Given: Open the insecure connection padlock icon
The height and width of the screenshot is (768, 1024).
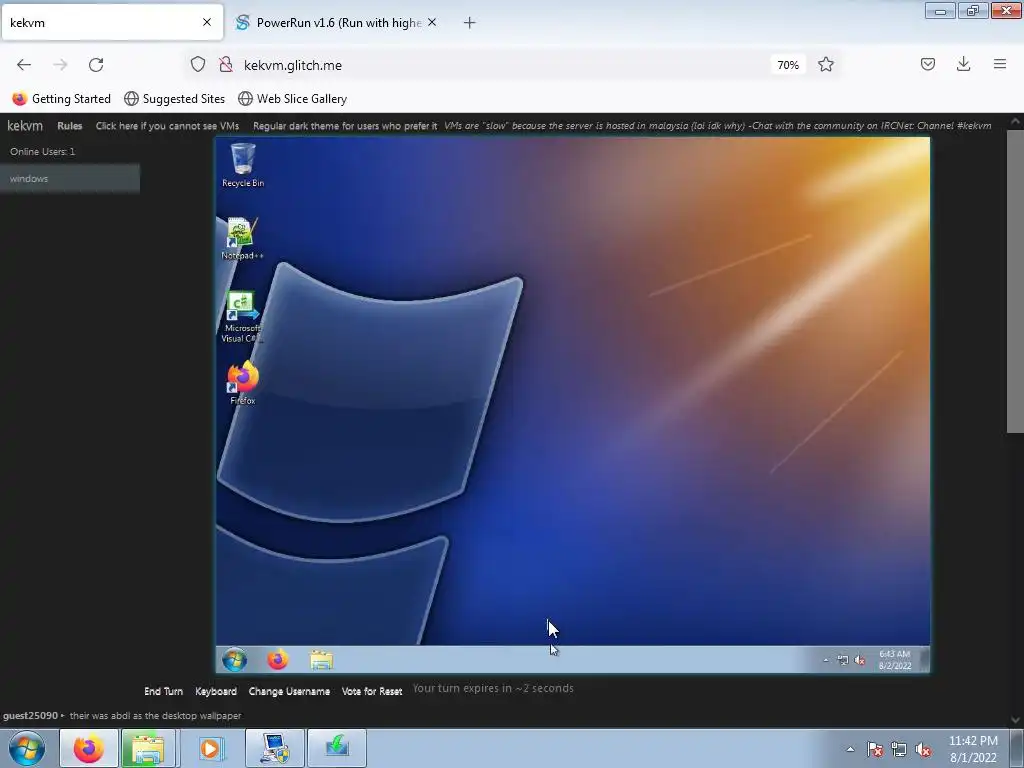Looking at the screenshot, I should 226,65.
